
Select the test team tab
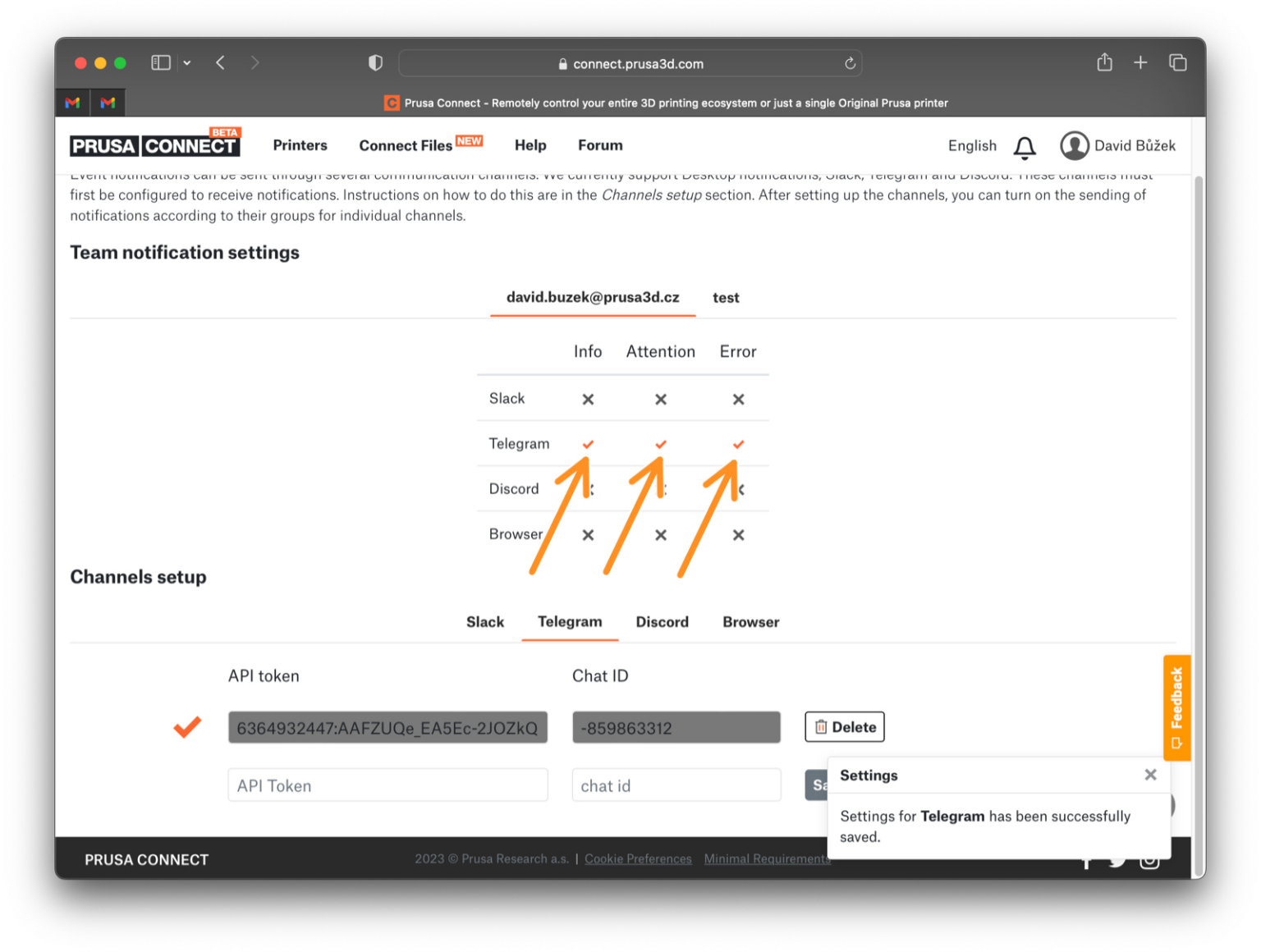pyautogui.click(x=726, y=297)
